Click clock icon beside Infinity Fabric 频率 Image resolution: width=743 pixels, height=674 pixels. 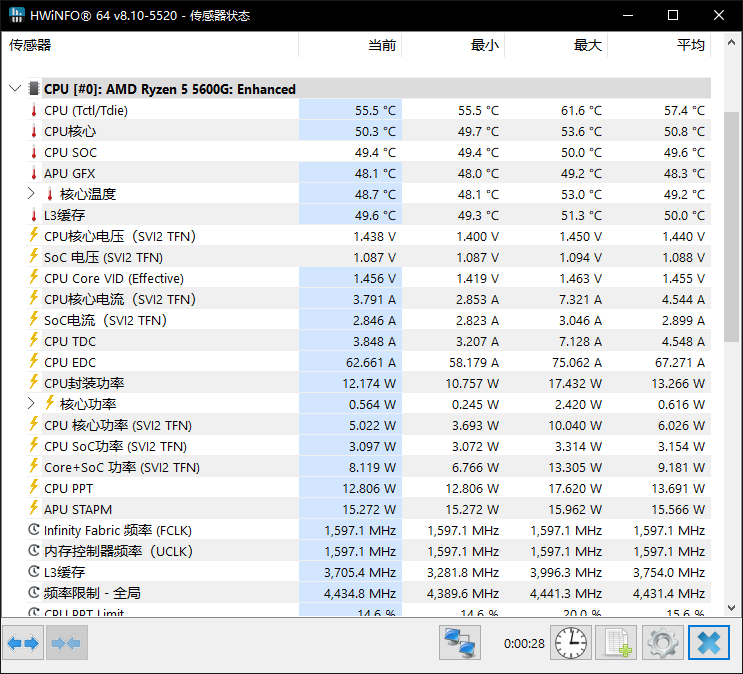click(x=34, y=531)
